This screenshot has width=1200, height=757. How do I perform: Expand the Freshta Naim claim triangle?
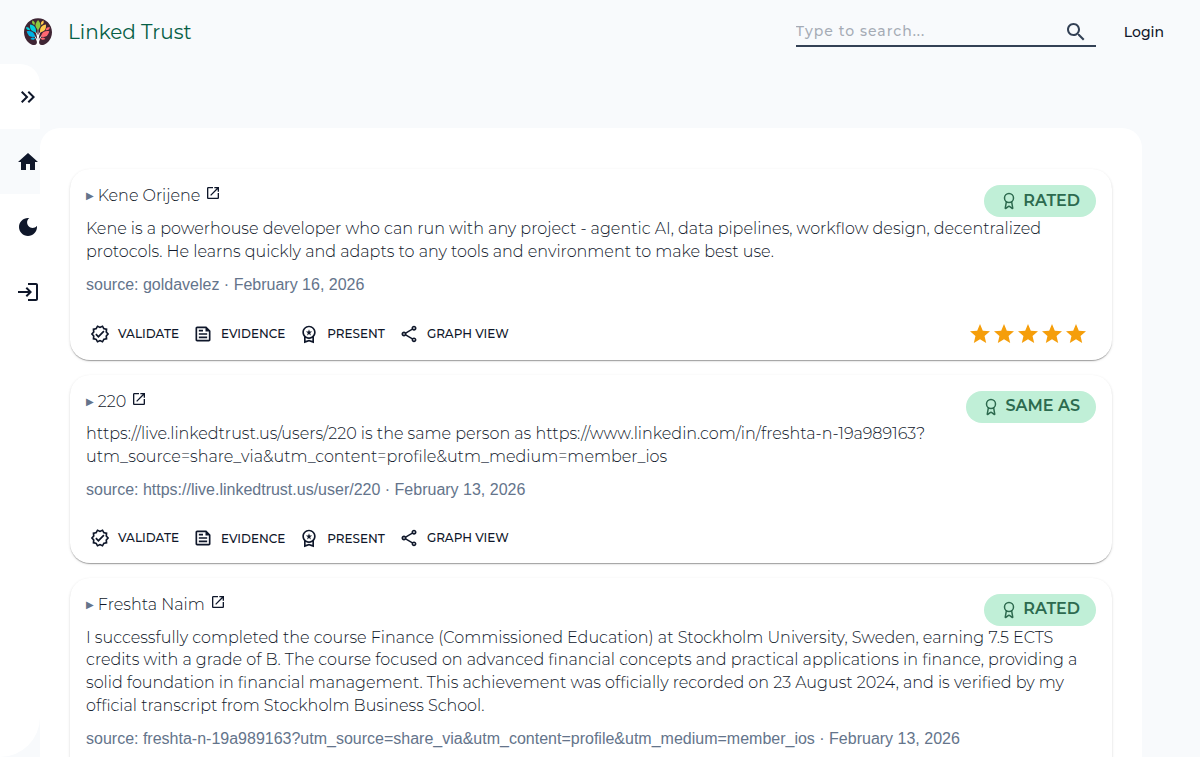pyautogui.click(x=90, y=605)
